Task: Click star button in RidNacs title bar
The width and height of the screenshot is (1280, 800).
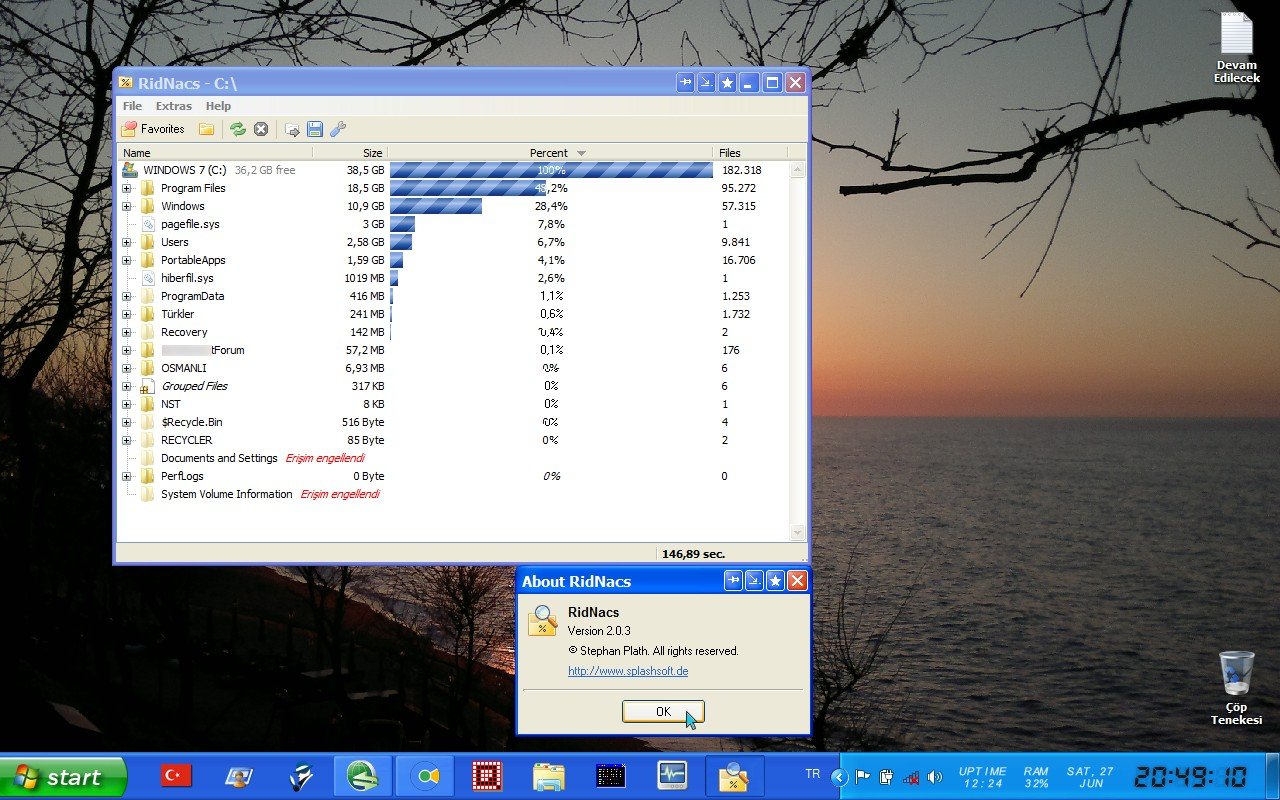Action: 728,83
